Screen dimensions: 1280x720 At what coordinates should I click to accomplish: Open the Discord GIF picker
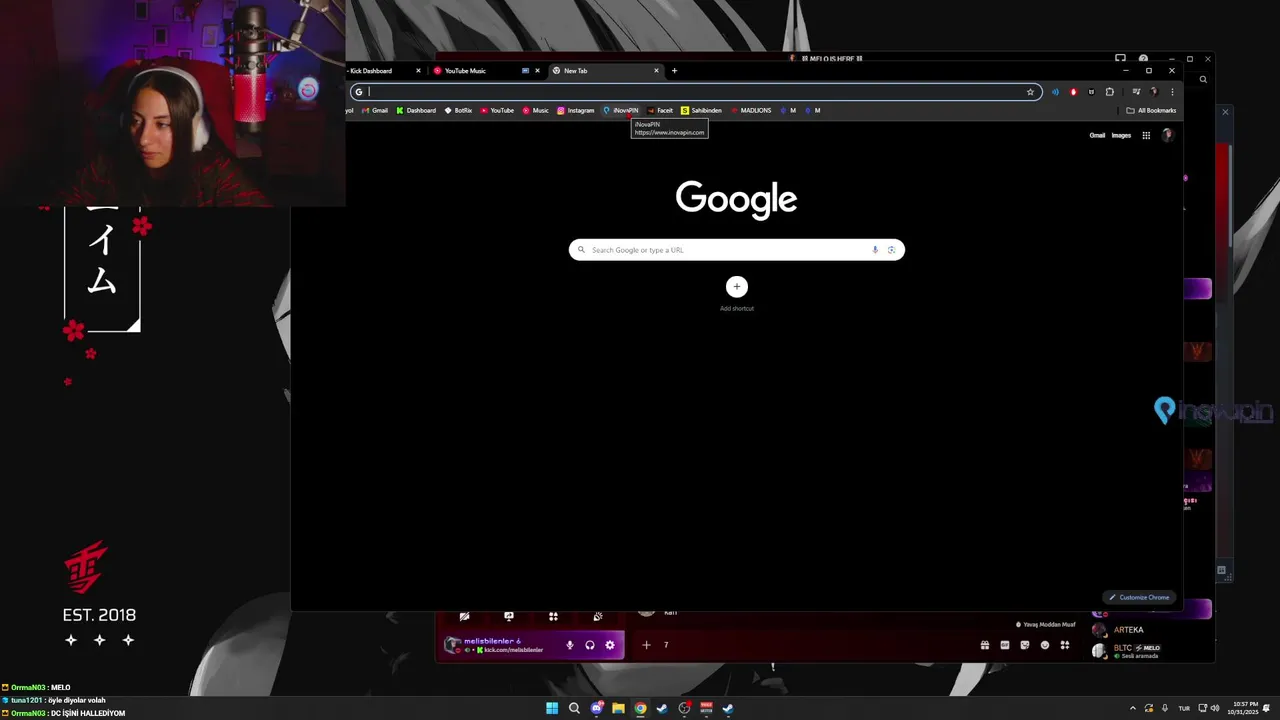pos(1005,645)
